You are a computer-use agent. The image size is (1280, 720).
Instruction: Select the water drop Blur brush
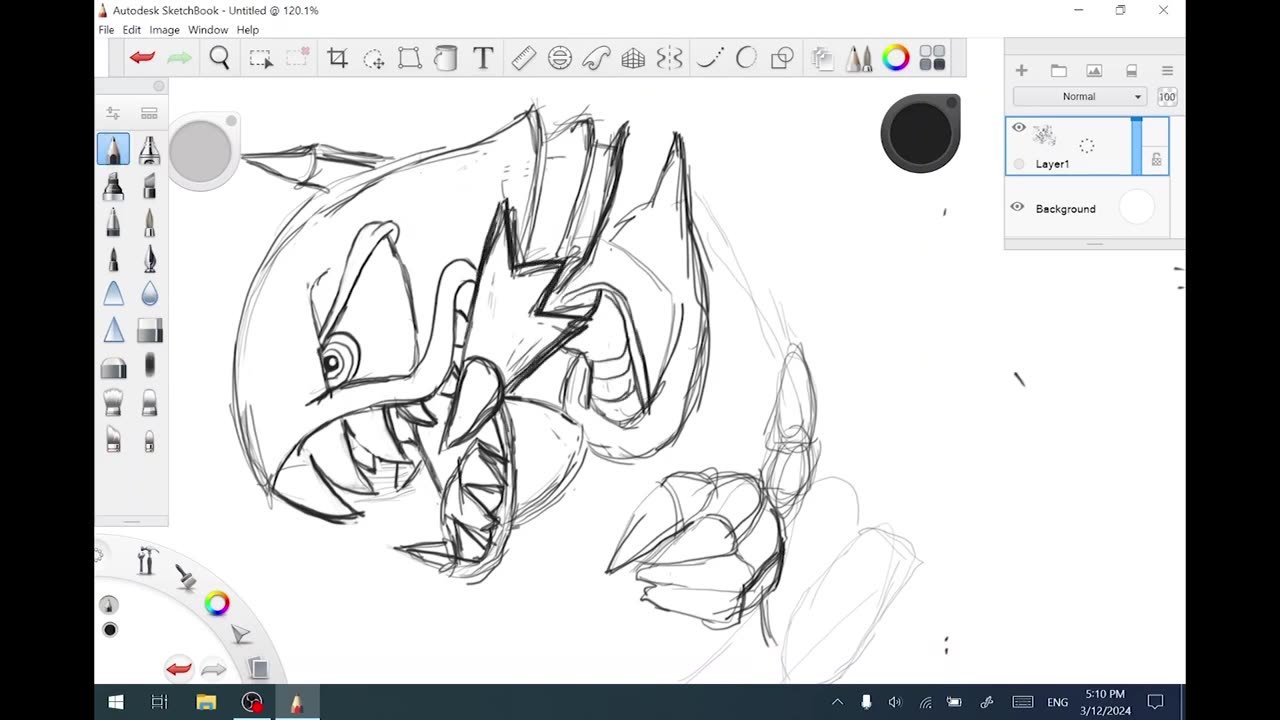point(149,294)
